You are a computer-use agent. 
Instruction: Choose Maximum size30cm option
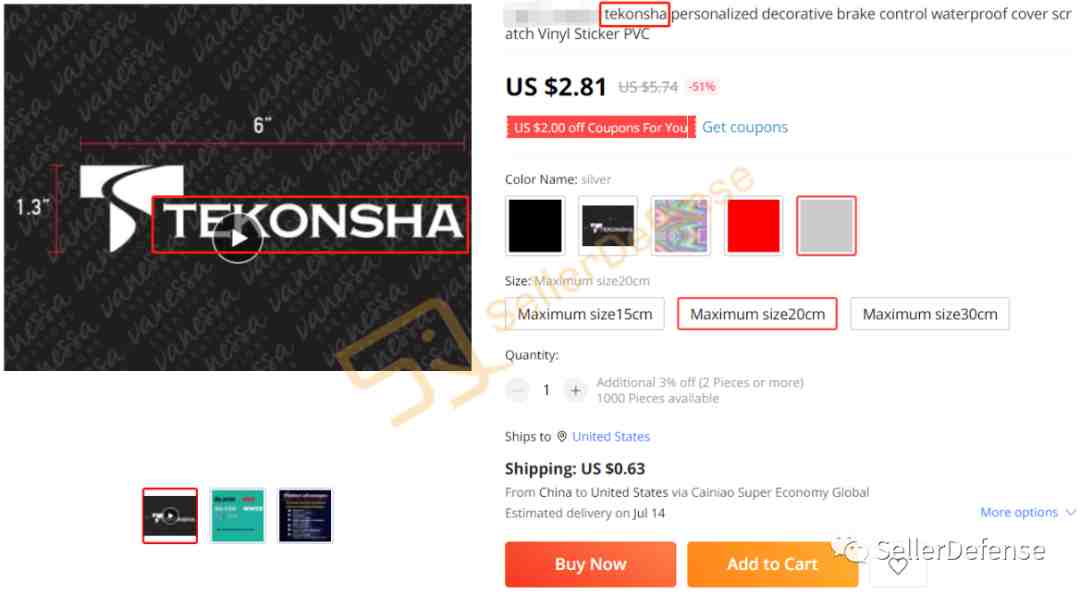[x=930, y=314]
